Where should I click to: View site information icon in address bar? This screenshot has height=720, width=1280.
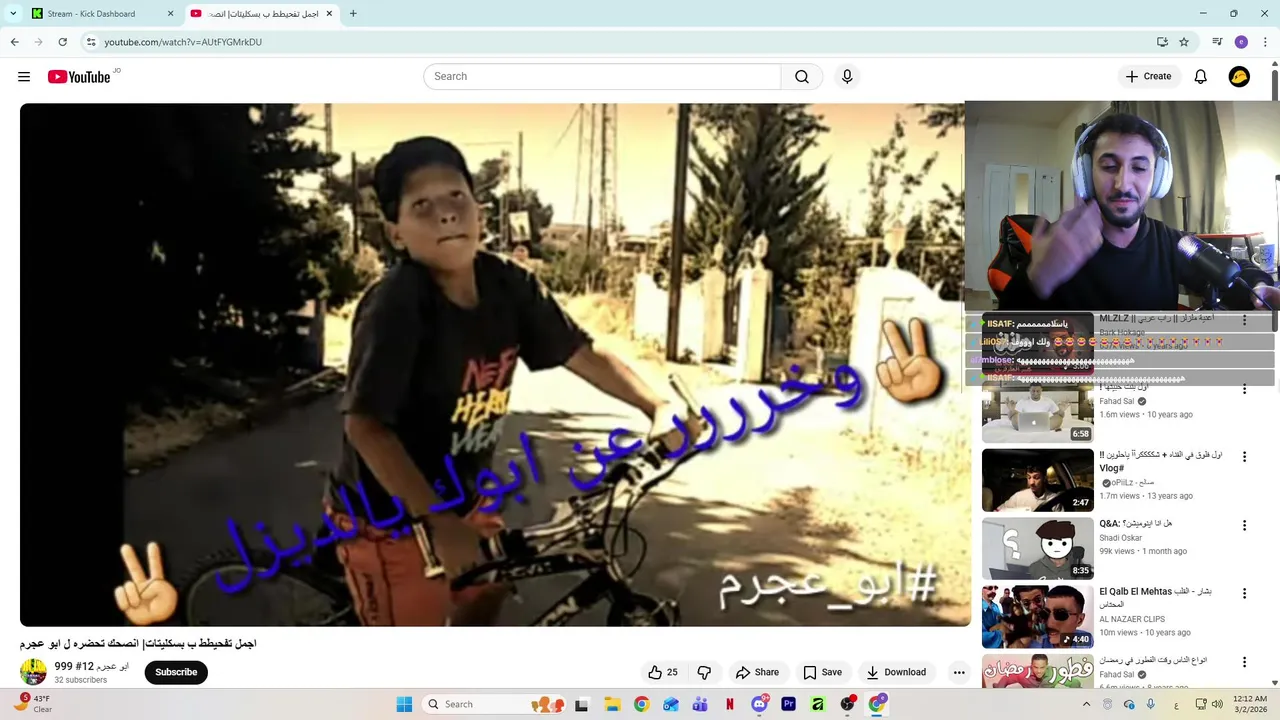click(91, 42)
